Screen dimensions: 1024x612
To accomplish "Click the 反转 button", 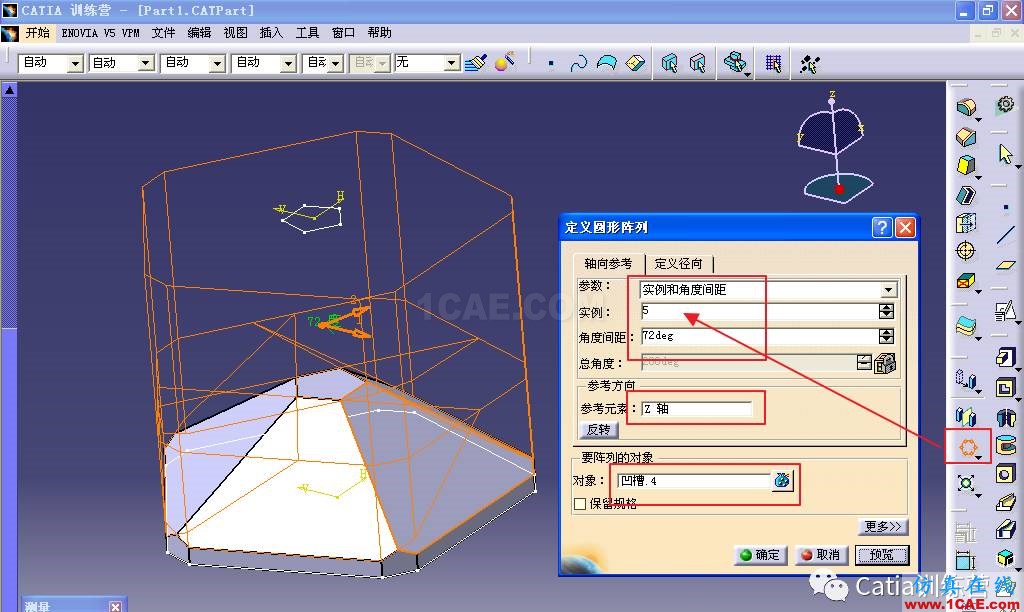I will point(598,430).
